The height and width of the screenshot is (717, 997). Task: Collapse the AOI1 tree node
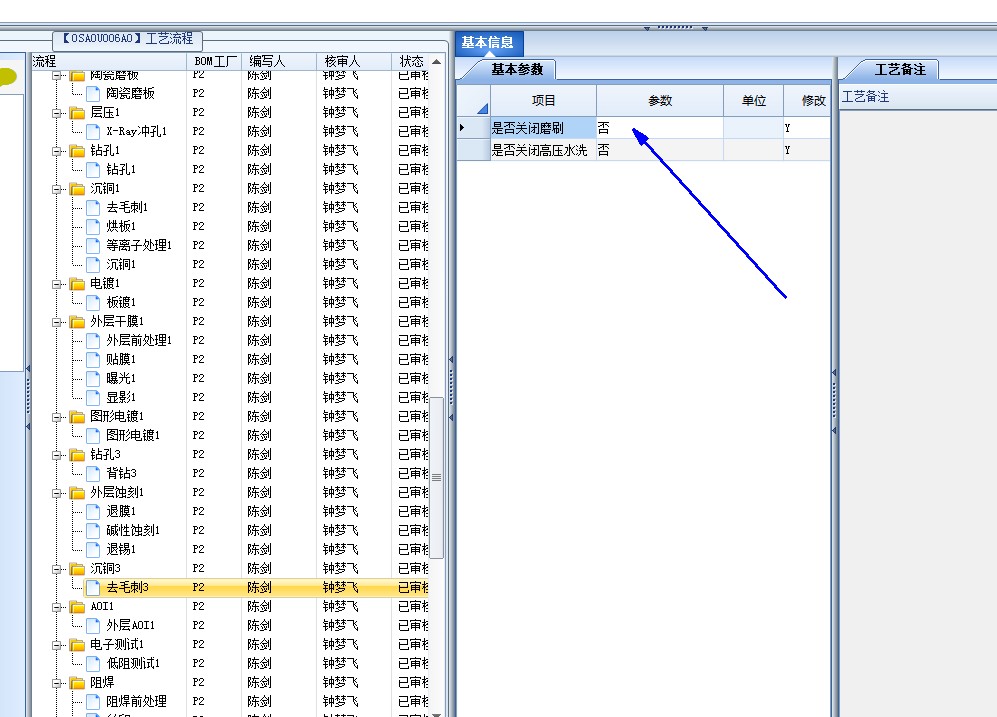pos(57,607)
